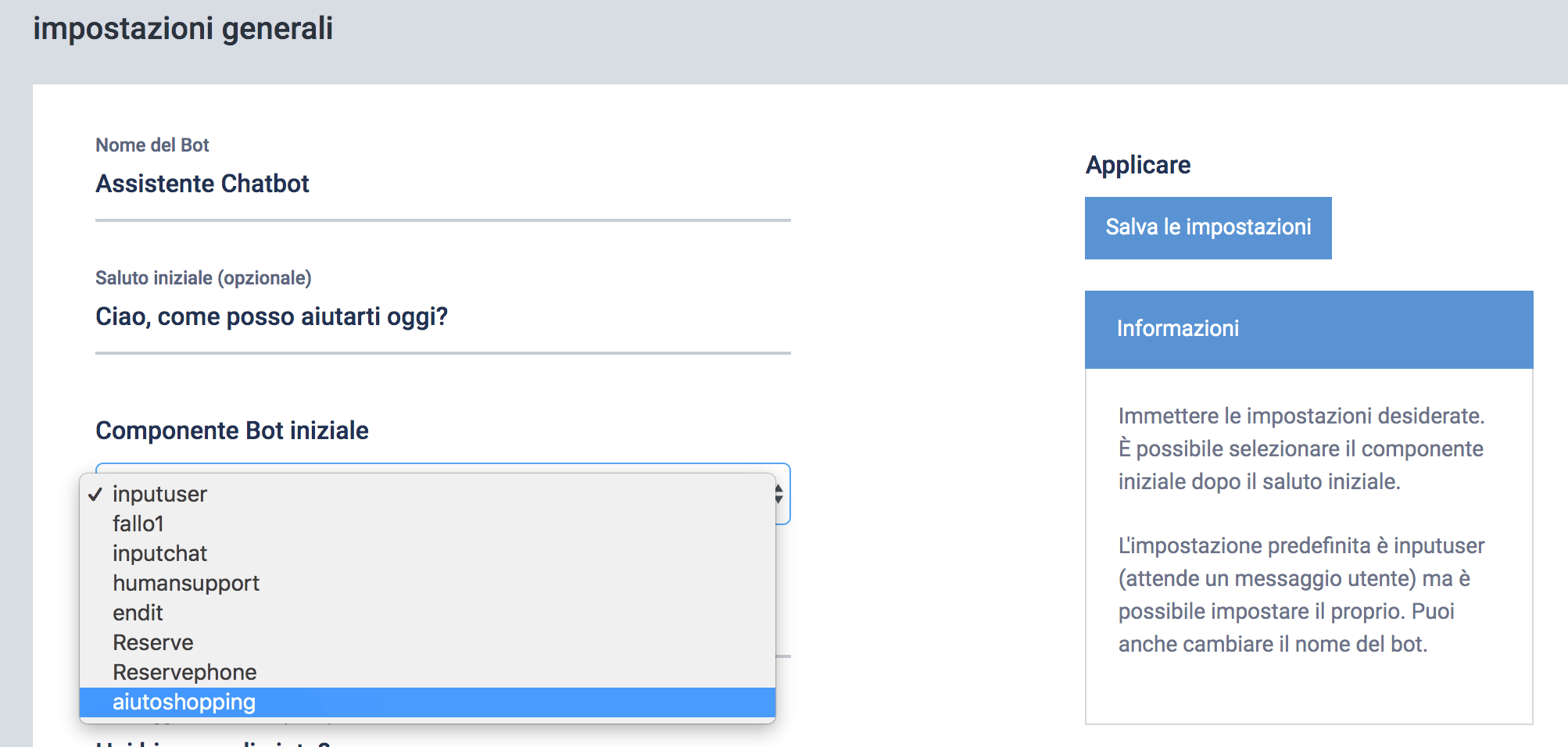This screenshot has height=747, width=1568.
Task: Pick fallo1 in the open dropdown
Action: [x=428, y=524]
